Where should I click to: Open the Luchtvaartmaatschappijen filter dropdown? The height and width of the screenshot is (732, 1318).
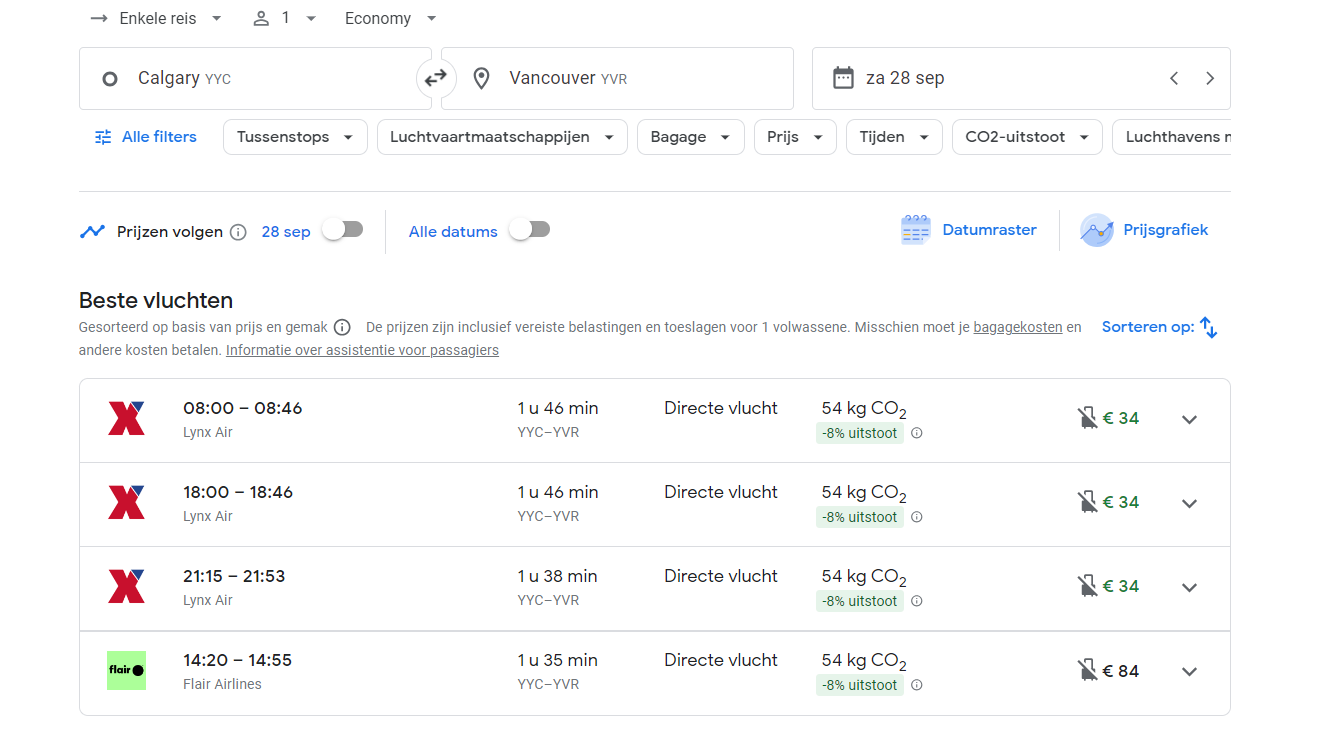click(x=501, y=137)
